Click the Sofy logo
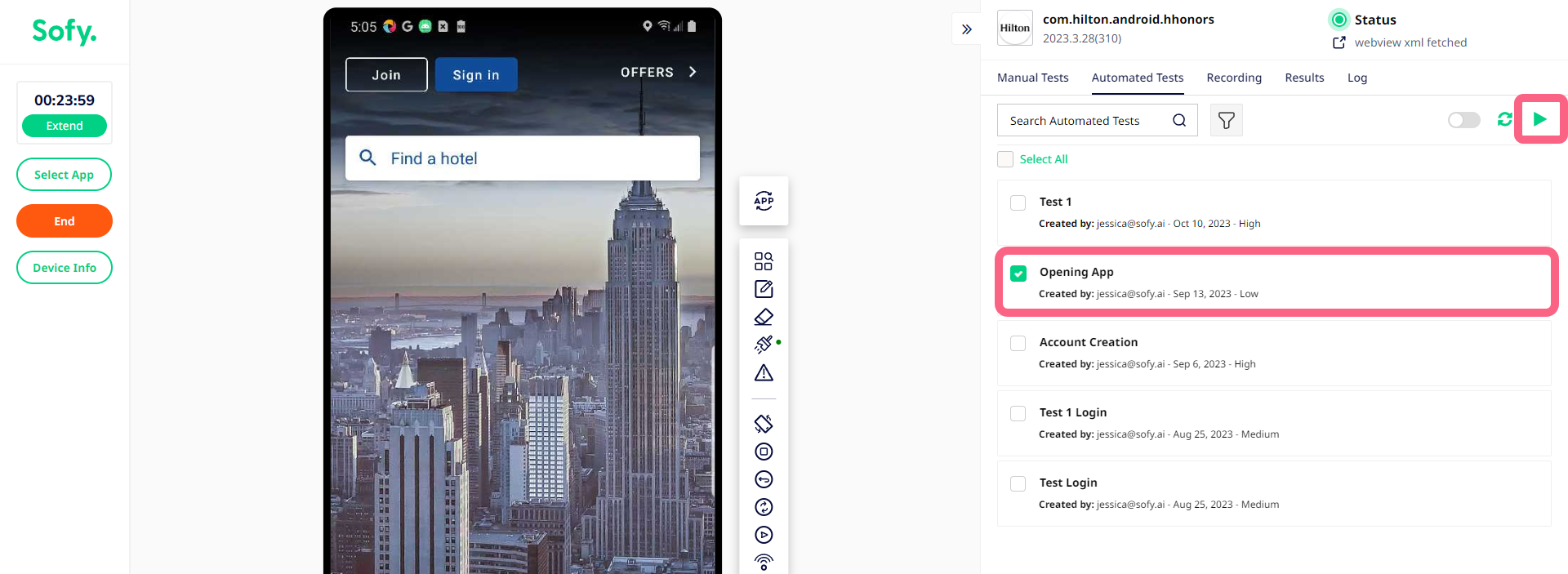1568x574 pixels. tap(65, 31)
